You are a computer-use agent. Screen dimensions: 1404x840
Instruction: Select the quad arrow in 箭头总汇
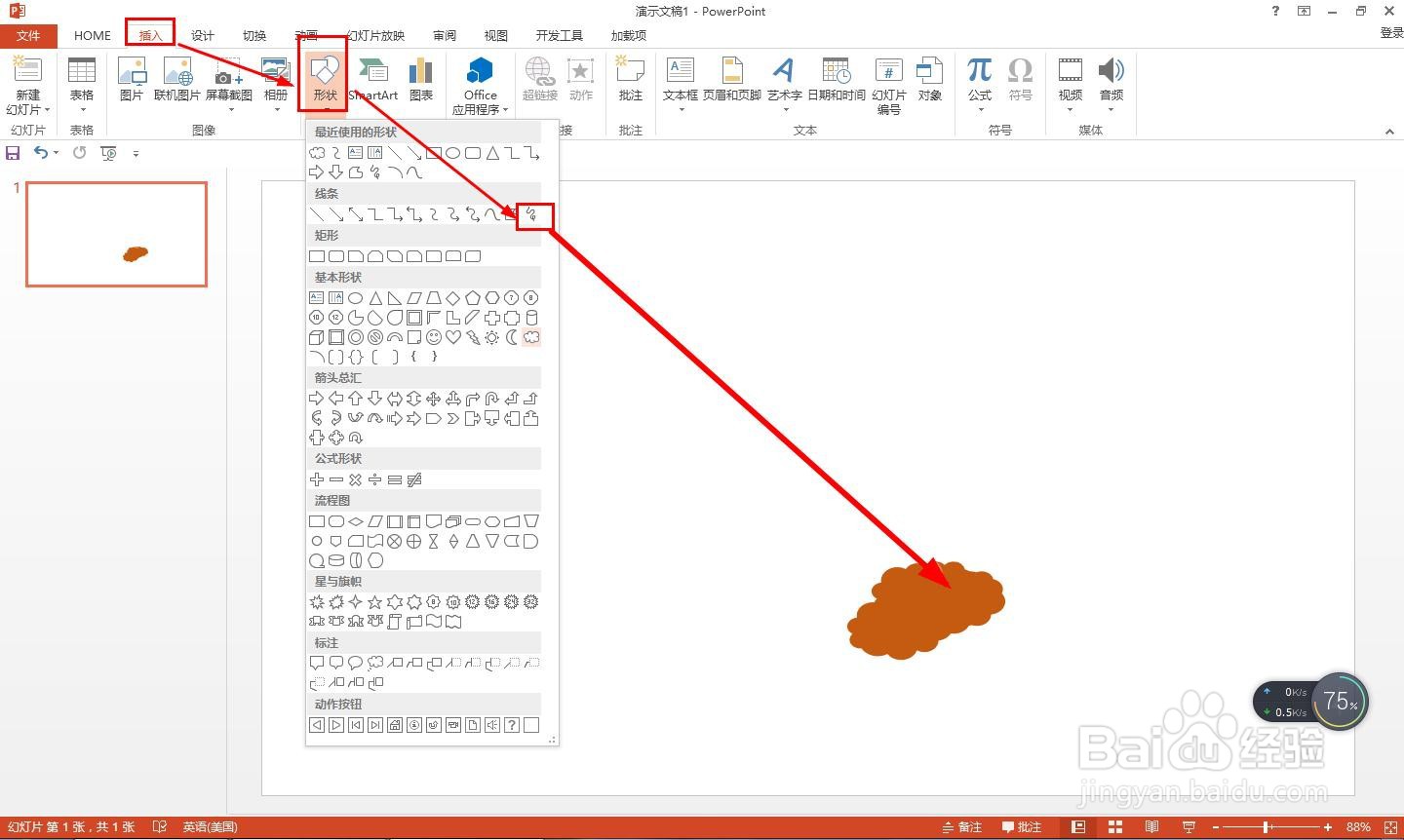point(434,399)
